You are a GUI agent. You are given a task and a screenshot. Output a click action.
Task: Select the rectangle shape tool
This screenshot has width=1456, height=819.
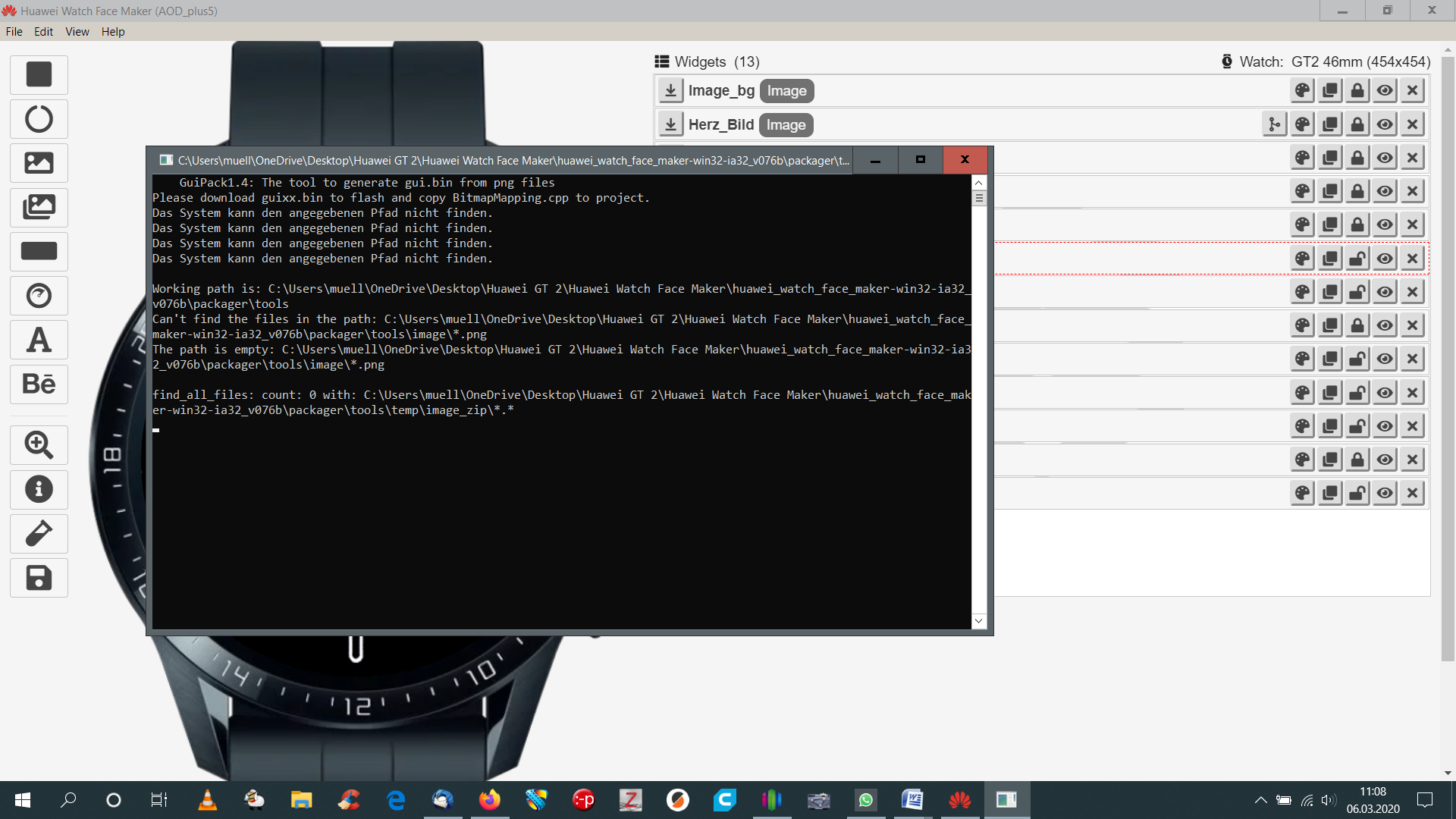(39, 74)
